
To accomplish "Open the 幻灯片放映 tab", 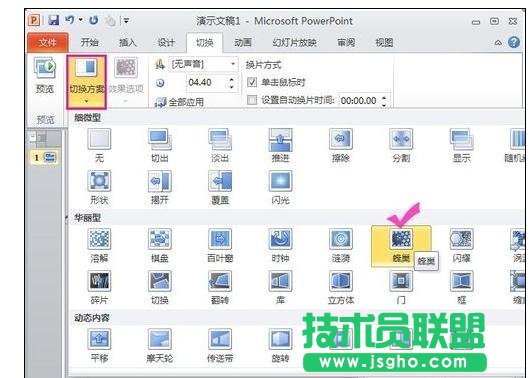I will click(x=294, y=43).
